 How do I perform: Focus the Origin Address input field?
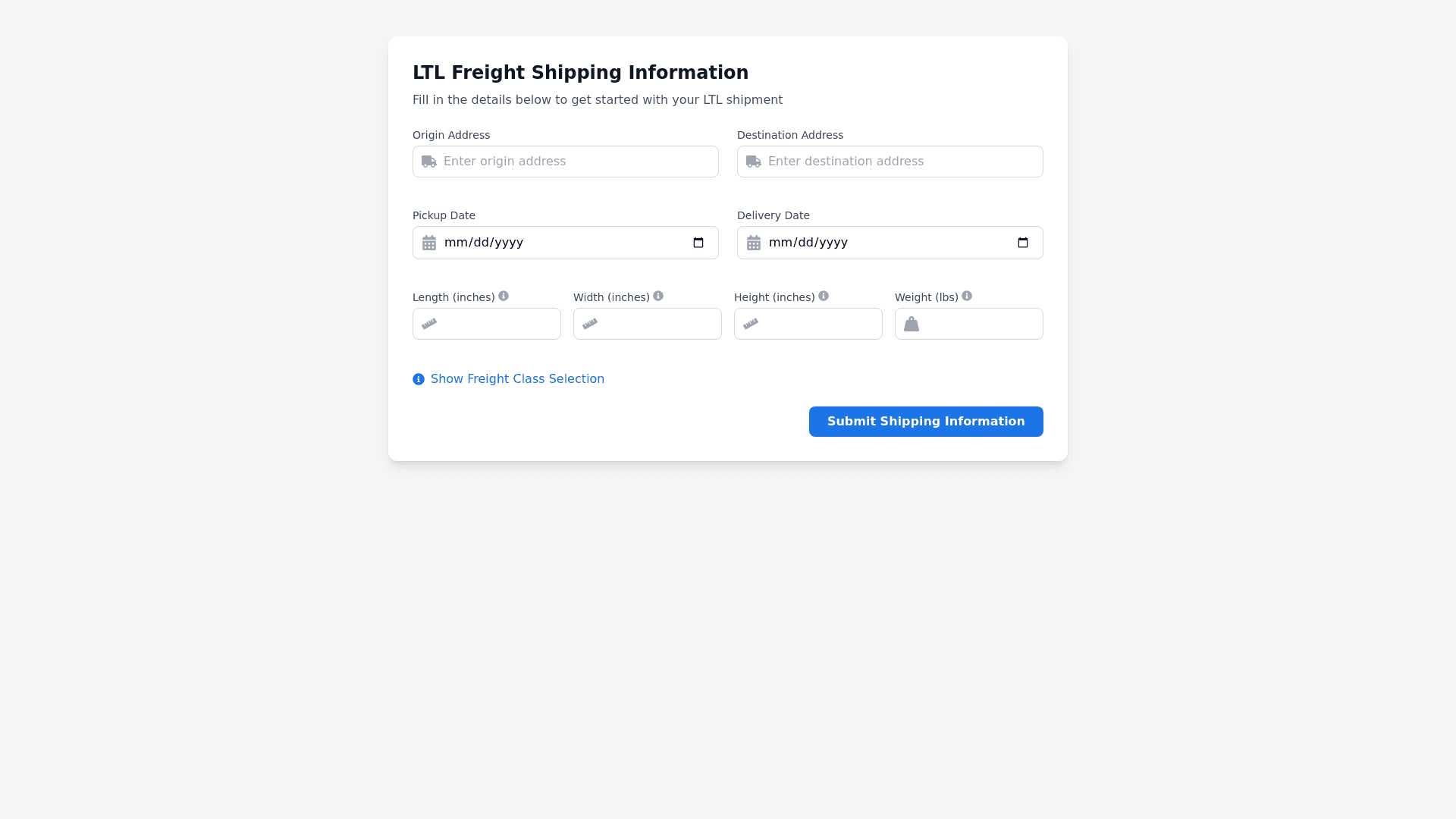click(576, 162)
